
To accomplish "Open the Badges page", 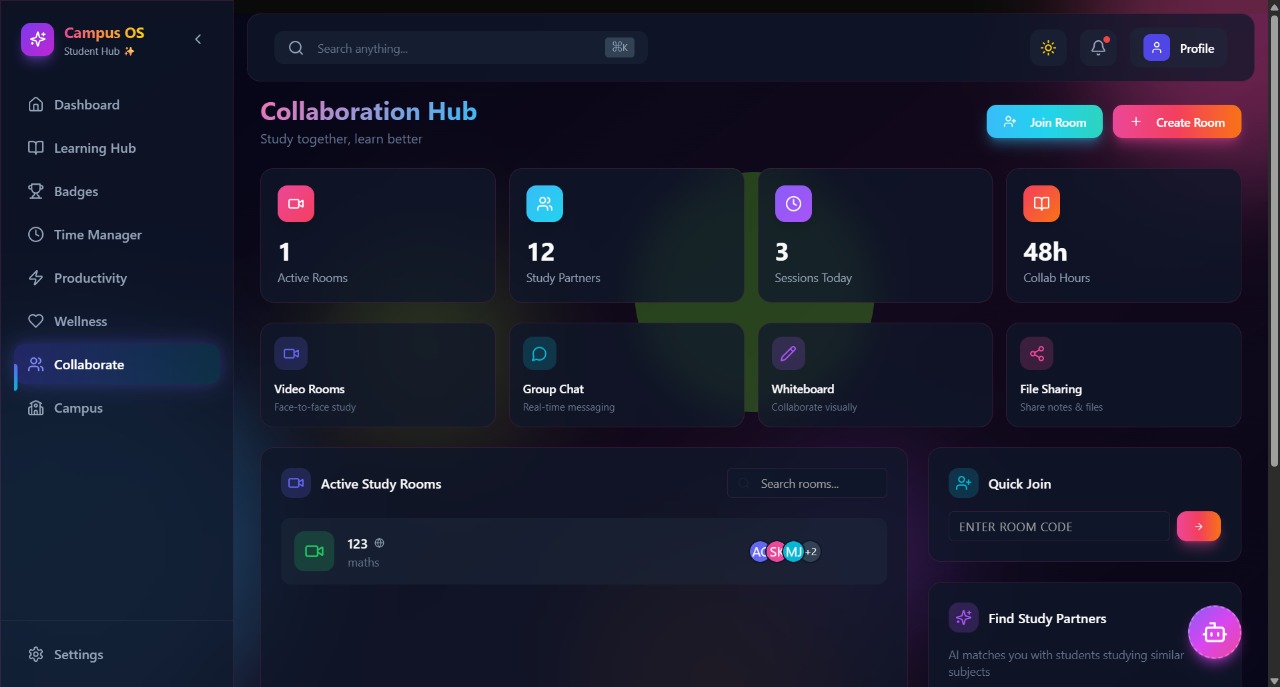I will 116,191.
